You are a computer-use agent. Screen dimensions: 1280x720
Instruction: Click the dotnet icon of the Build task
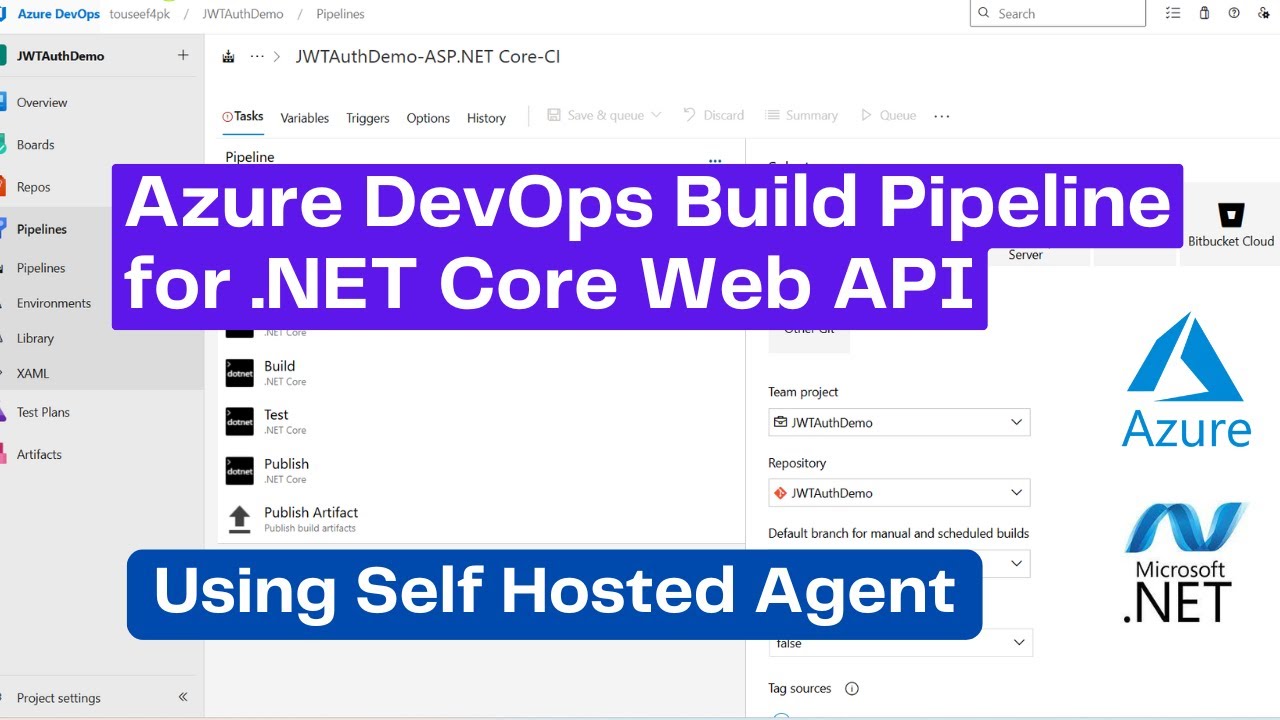click(240, 373)
